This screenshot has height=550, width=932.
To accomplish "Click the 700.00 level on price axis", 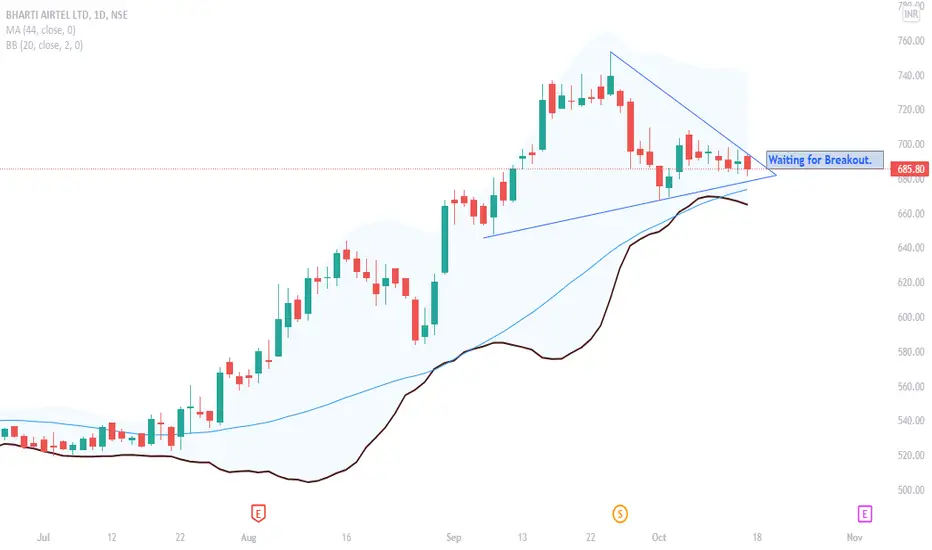I will 911,144.
